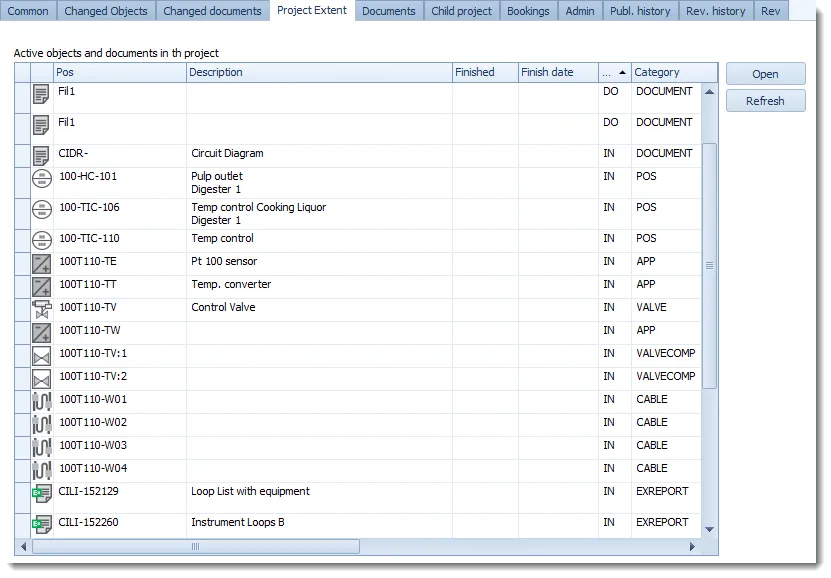Open the Documents tab
Screen dimensions: 831x578
[x=389, y=11]
